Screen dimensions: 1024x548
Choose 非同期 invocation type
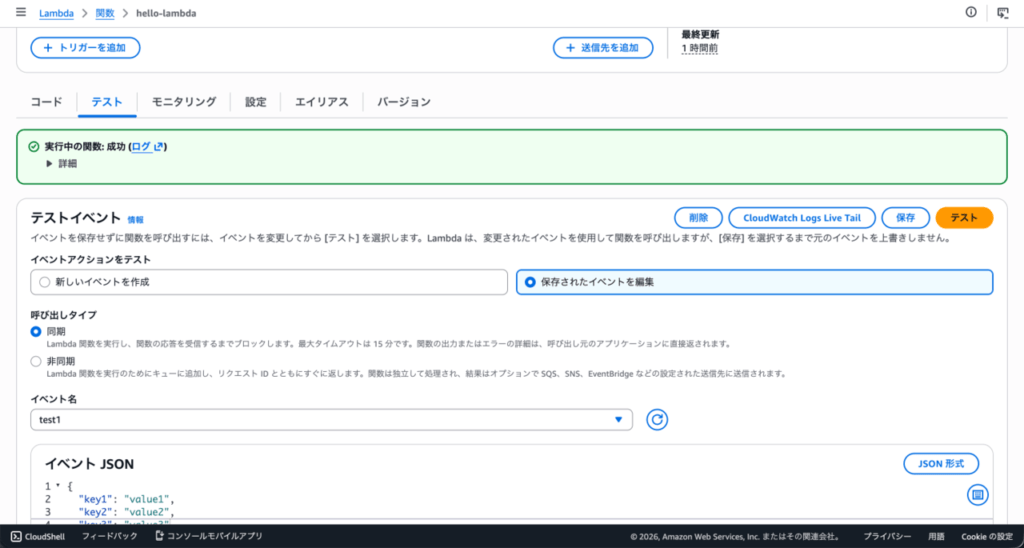[x=36, y=361]
